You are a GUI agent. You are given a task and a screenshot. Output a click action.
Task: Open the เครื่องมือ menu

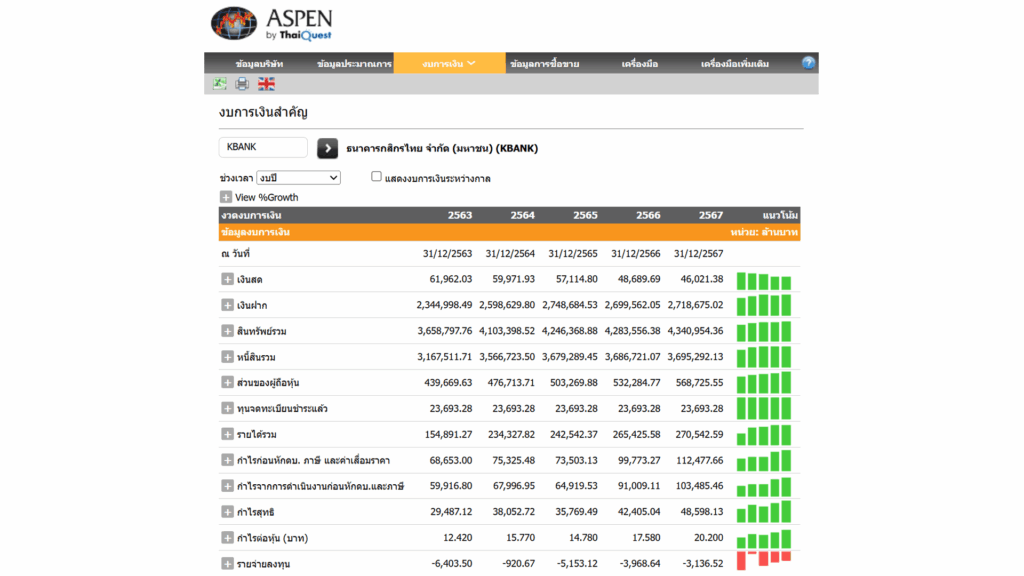[640, 63]
